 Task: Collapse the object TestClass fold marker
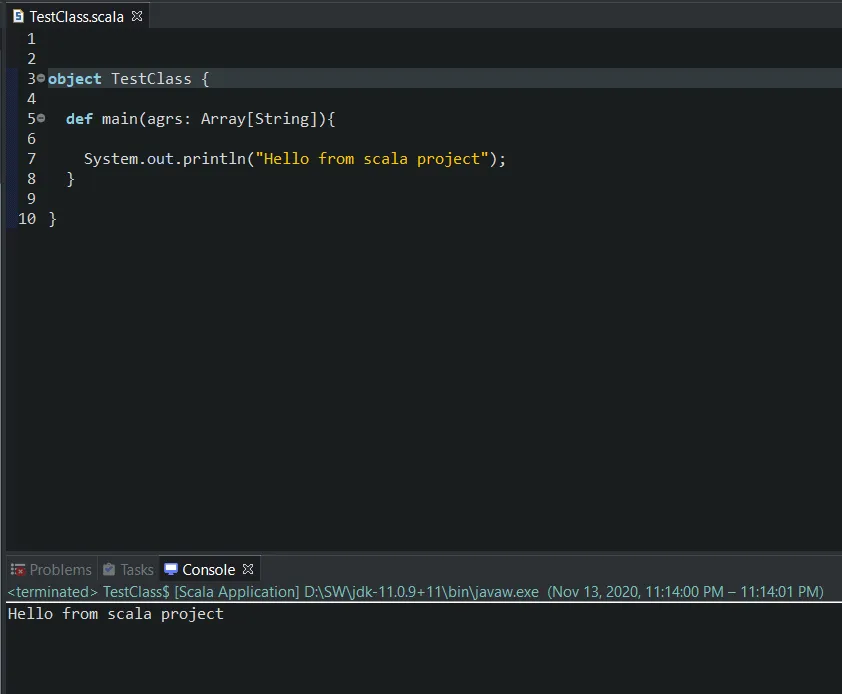(x=41, y=78)
